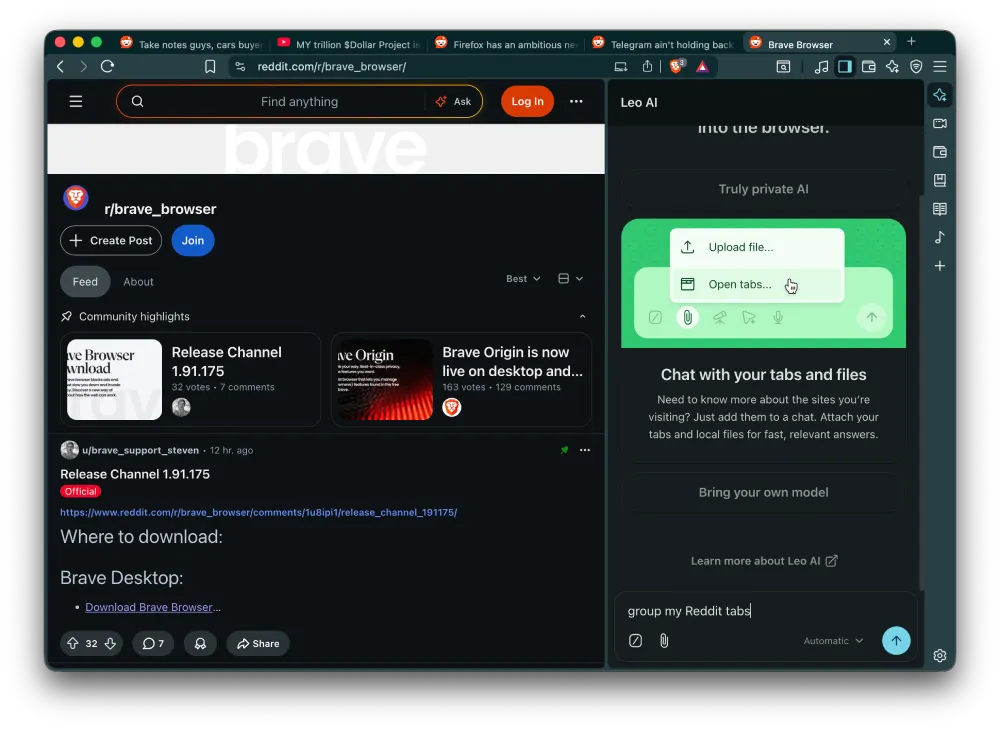The height and width of the screenshot is (730, 1000).
Task: Go forward with browser forward arrow
Action: coord(84,66)
